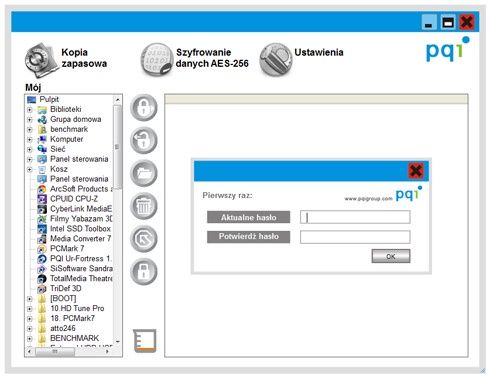
Task: Click the www.pqigroup.com link in dialog
Action: 368,199
